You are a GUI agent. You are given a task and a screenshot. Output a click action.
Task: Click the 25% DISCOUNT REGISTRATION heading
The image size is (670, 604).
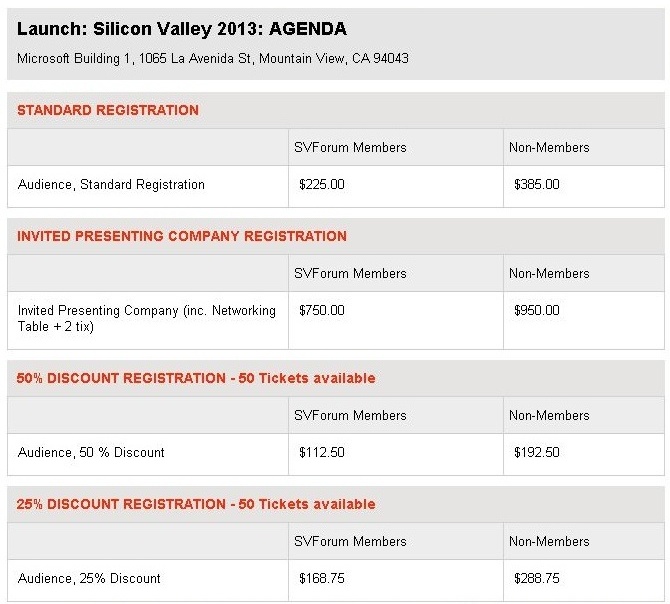[196, 505]
